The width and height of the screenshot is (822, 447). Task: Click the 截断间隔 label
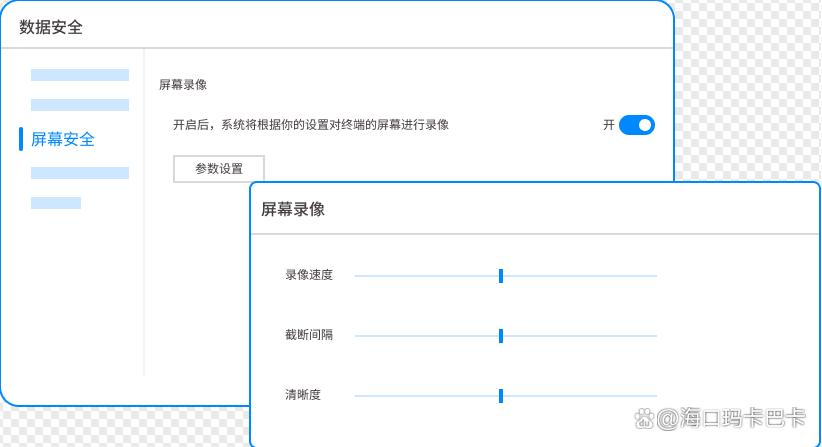point(309,335)
